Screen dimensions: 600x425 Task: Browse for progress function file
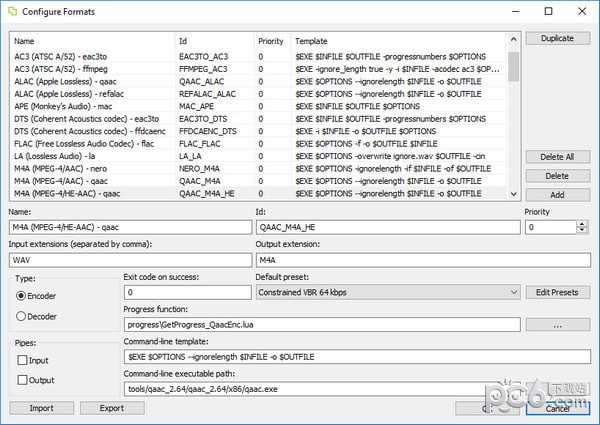[557, 324]
